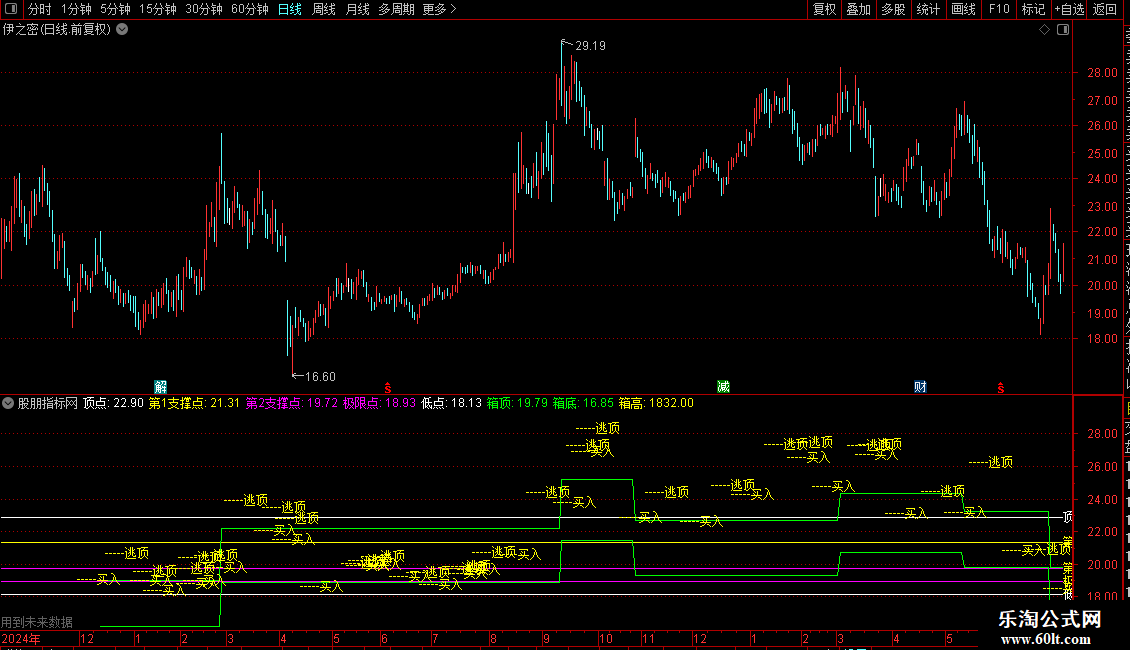Viewport: 1130px width, 650px height.
Task: Click the 箱顶: 19.79 value
Action: [517, 403]
